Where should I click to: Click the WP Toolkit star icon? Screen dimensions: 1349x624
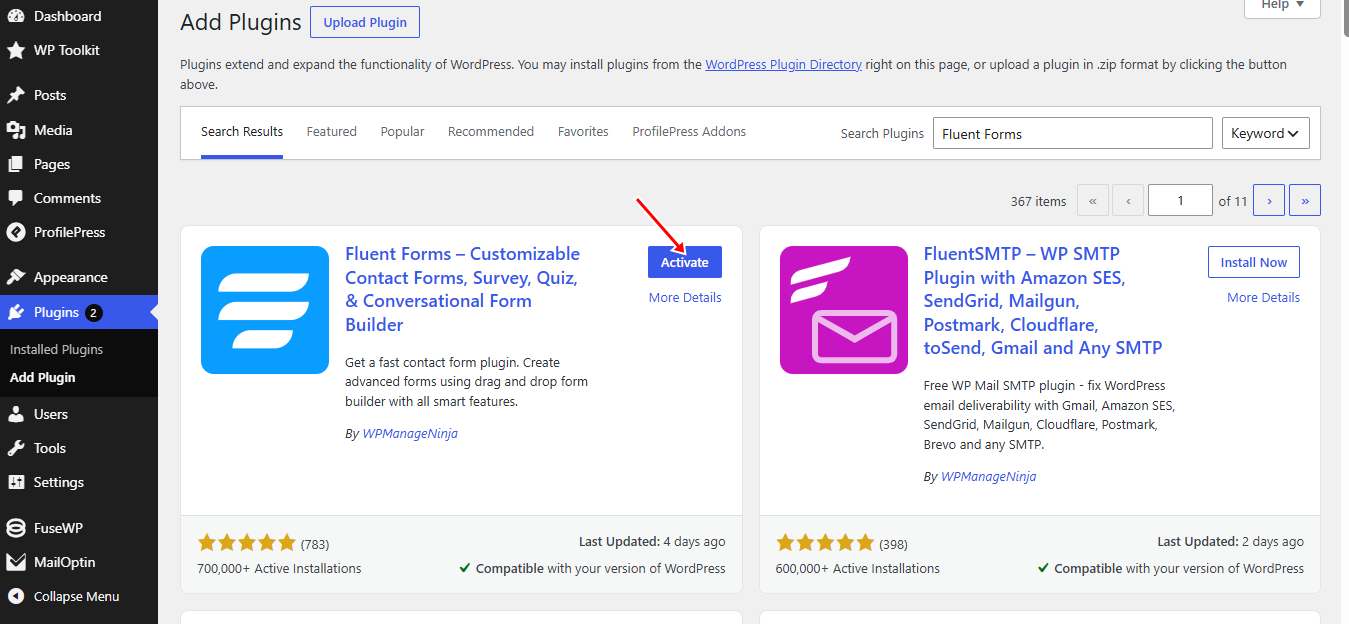click(16, 50)
